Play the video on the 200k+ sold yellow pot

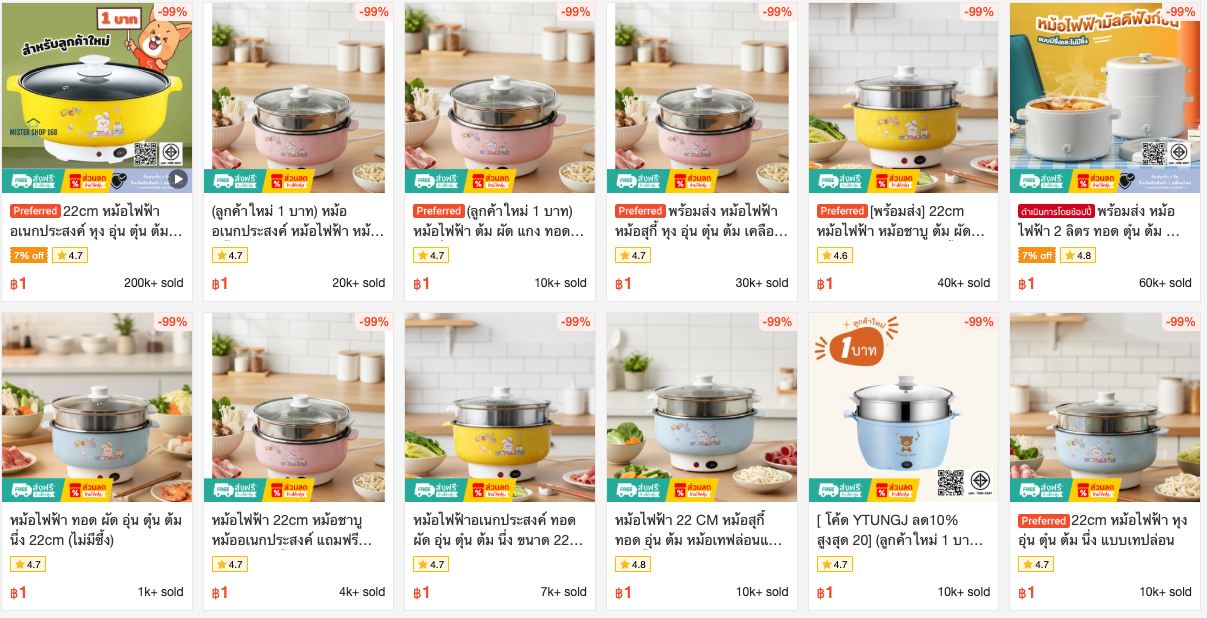click(178, 179)
